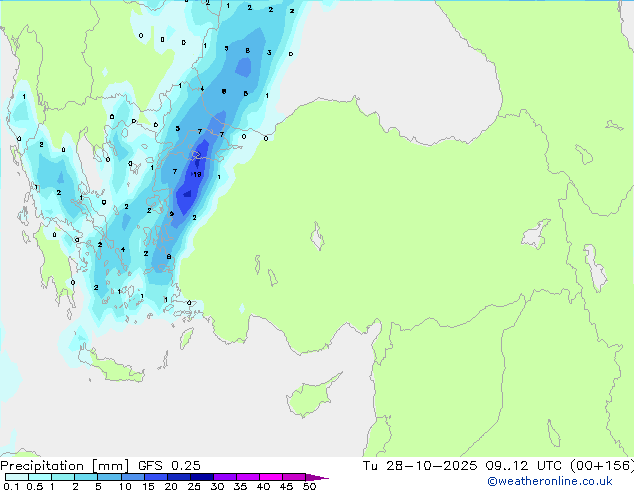Click the '19' precipitation value on the map
Screen dimensions: 634x490
pyautogui.click(x=197, y=175)
